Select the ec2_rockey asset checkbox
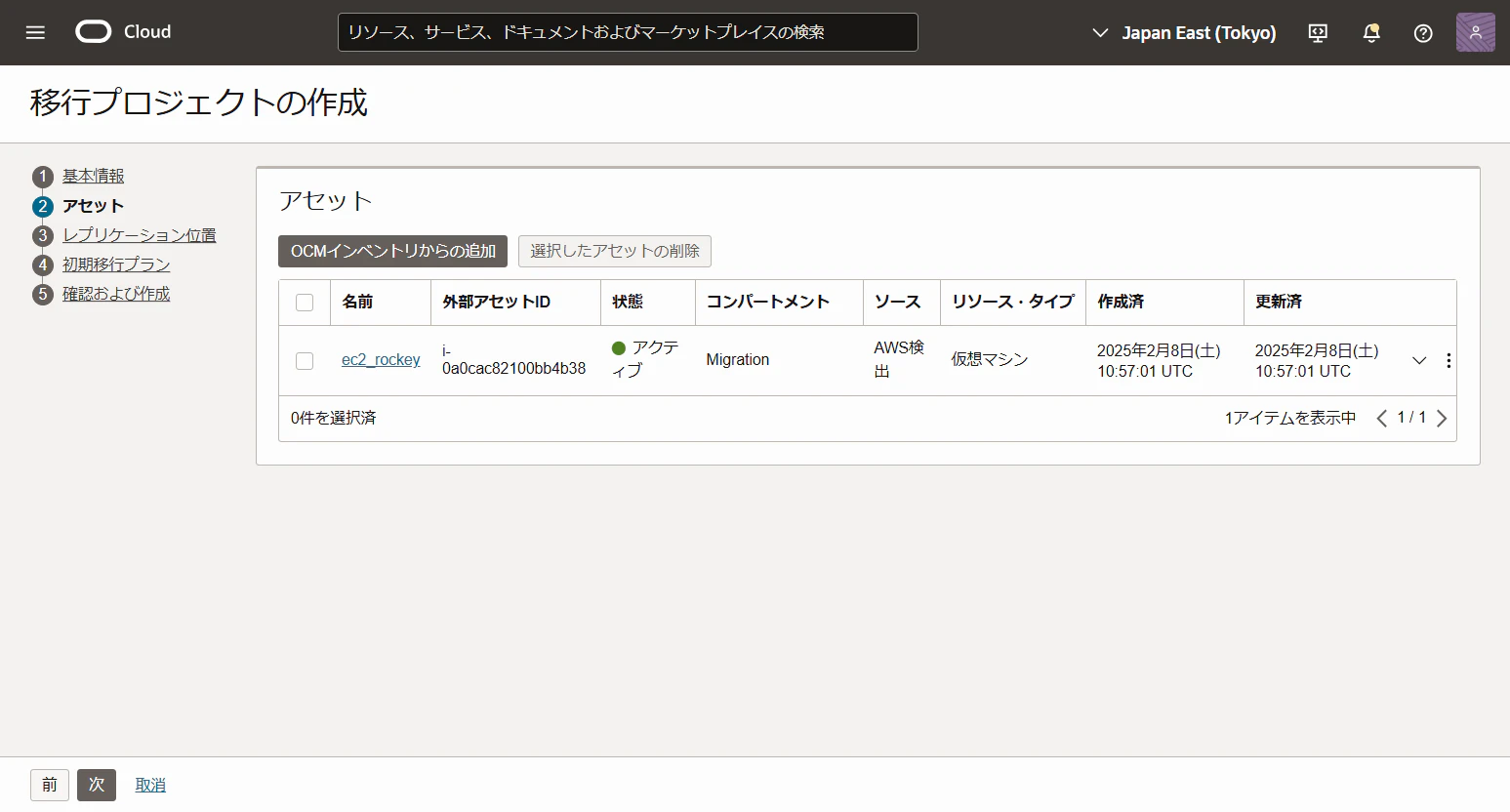This screenshot has height=812, width=1510. [305, 361]
